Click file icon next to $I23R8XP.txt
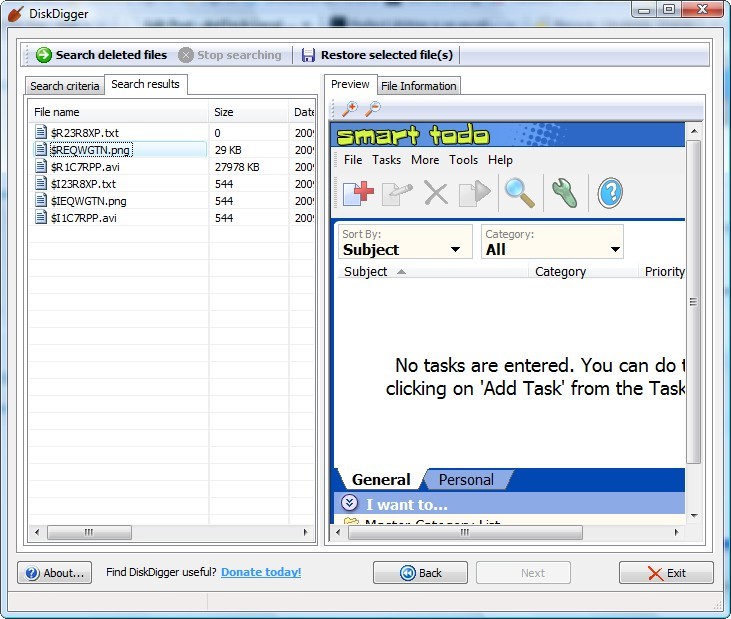The image size is (731, 619). (41, 183)
